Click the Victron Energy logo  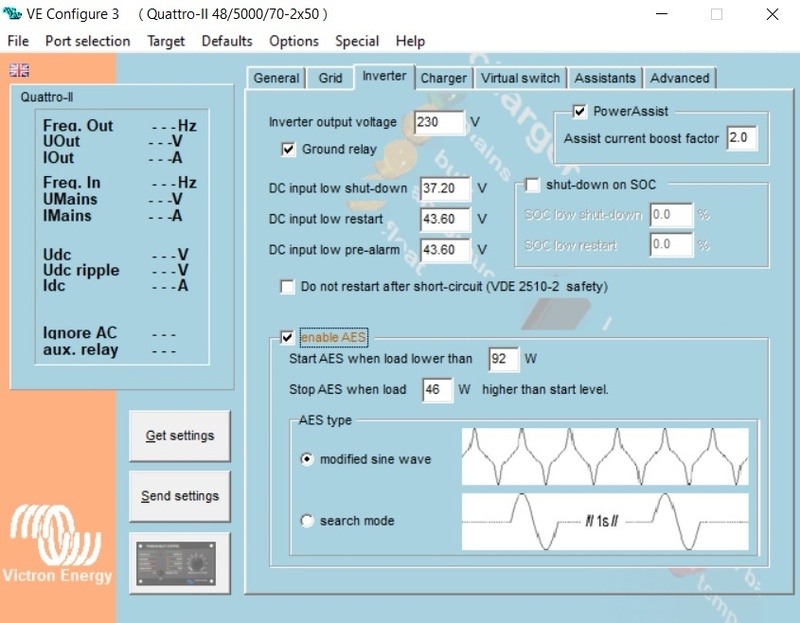click(56, 545)
